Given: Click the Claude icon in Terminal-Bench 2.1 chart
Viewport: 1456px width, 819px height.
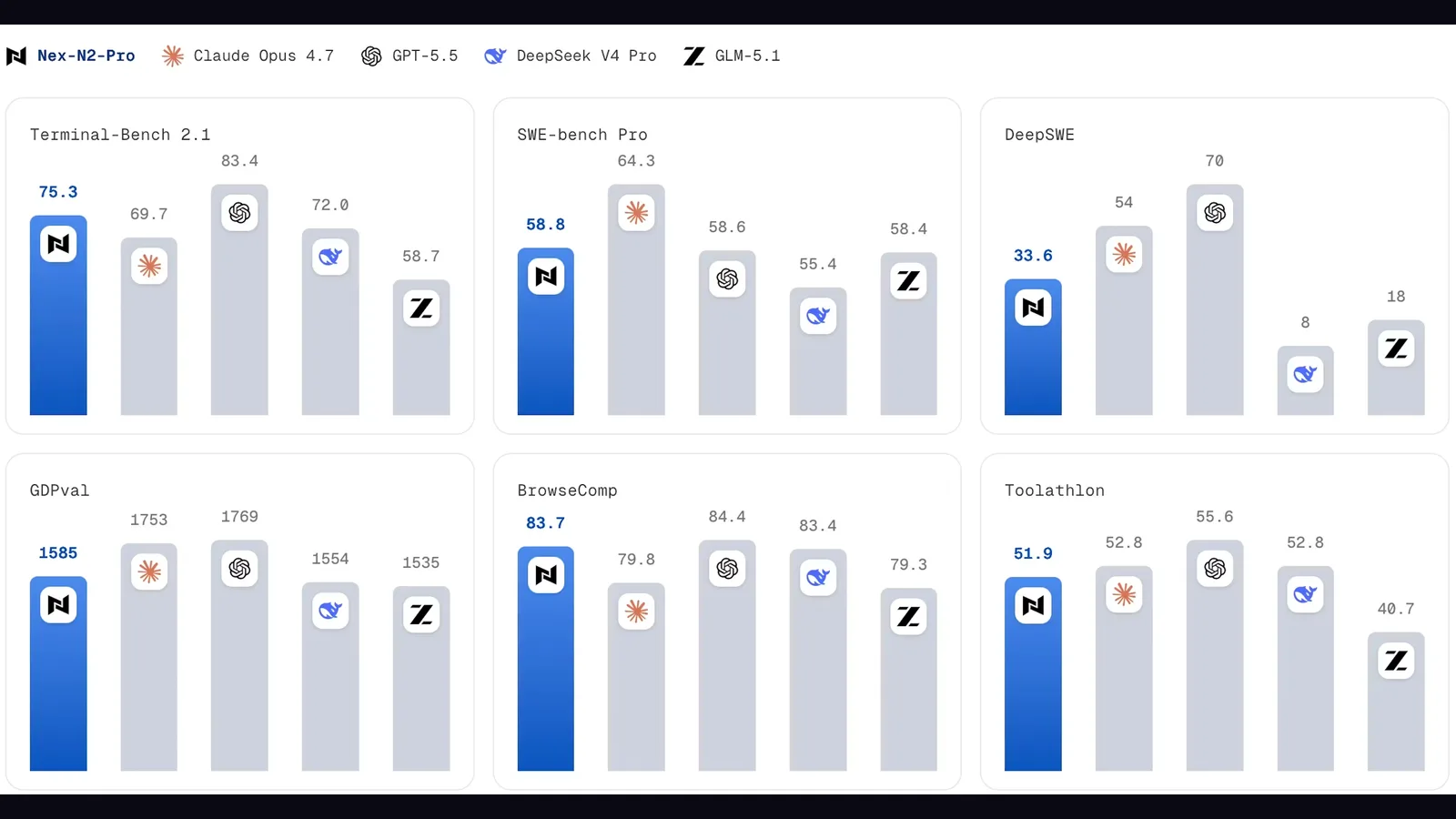Looking at the screenshot, I should click(149, 266).
